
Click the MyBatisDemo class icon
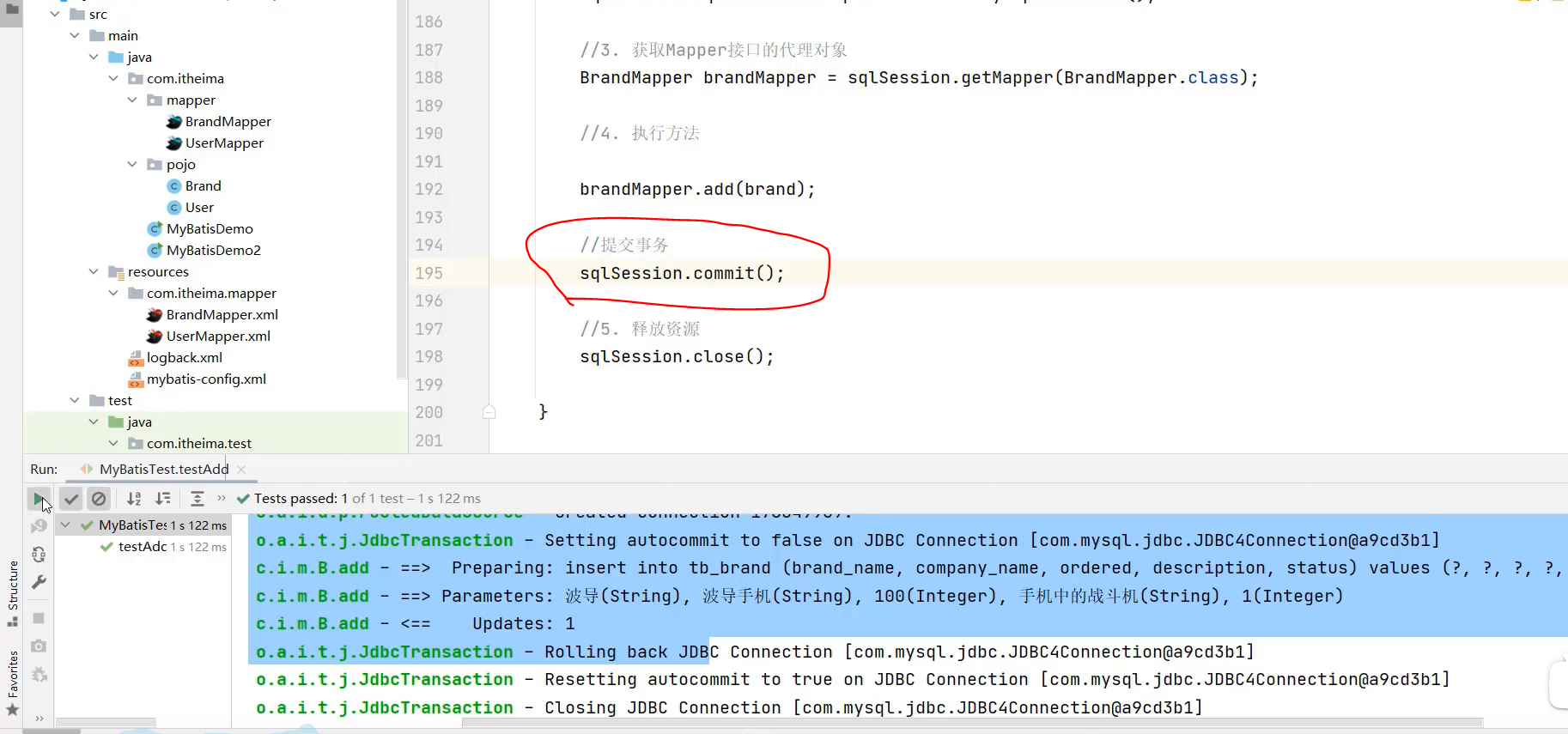[x=155, y=228]
